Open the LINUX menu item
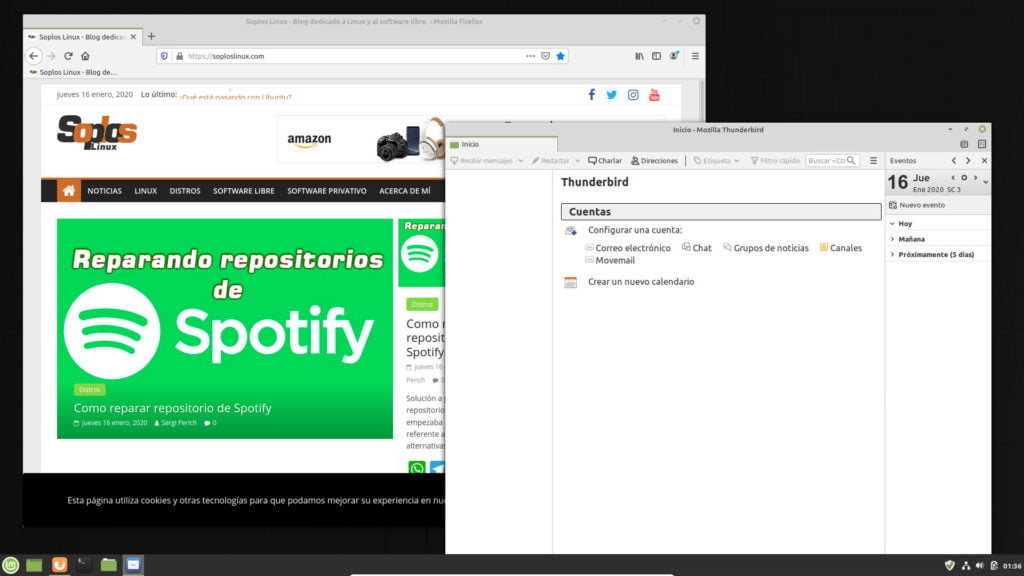Viewport: 1024px width, 576px height. point(146,191)
